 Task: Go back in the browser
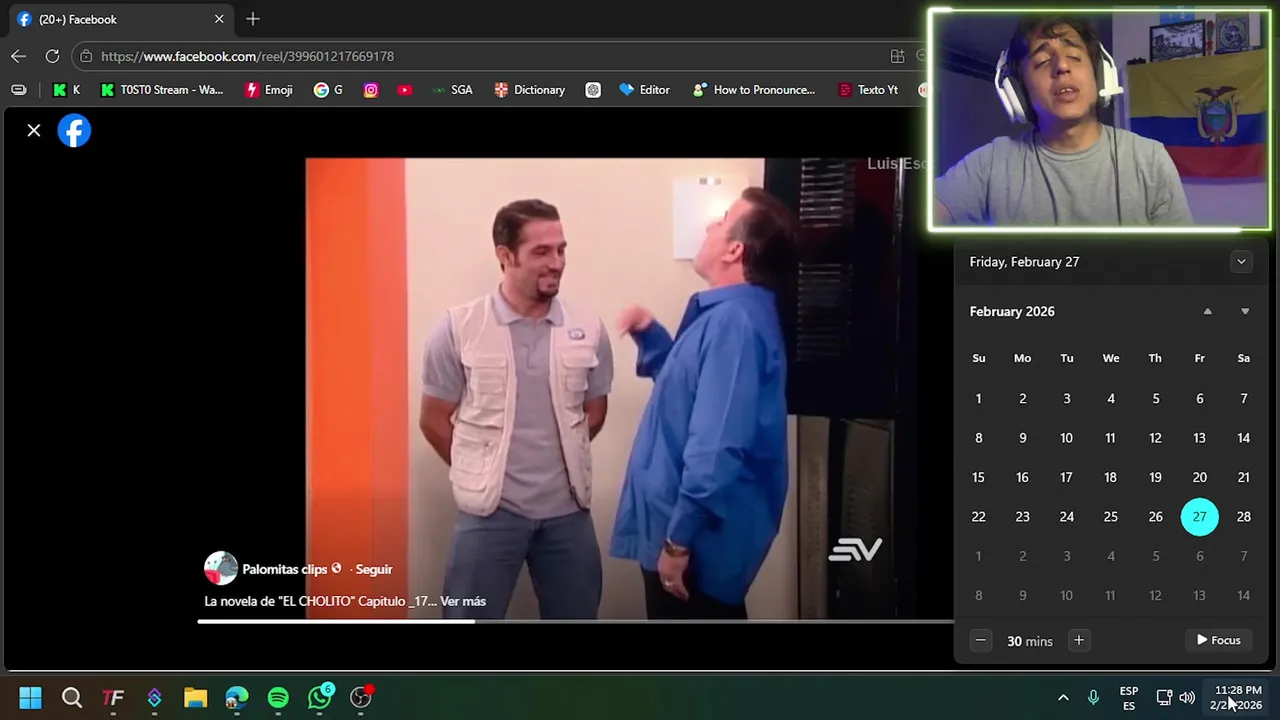tap(18, 56)
